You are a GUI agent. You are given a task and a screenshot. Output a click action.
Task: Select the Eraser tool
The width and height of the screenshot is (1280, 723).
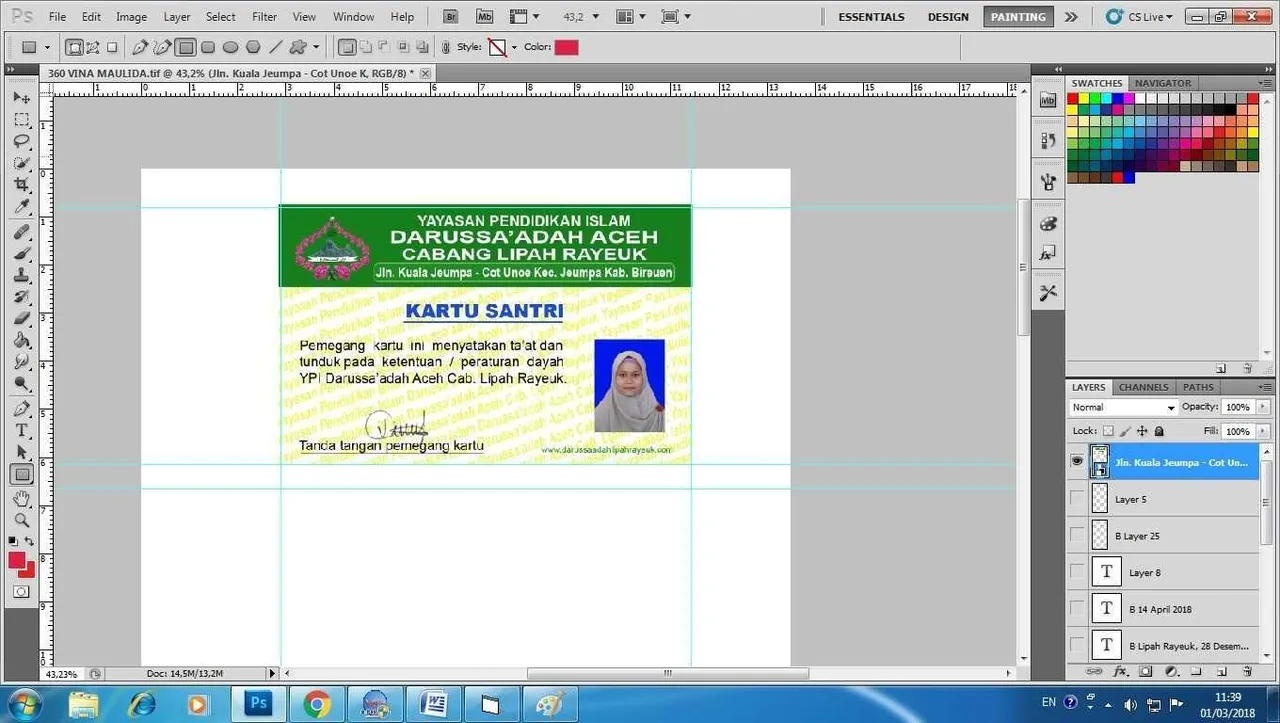(x=22, y=320)
